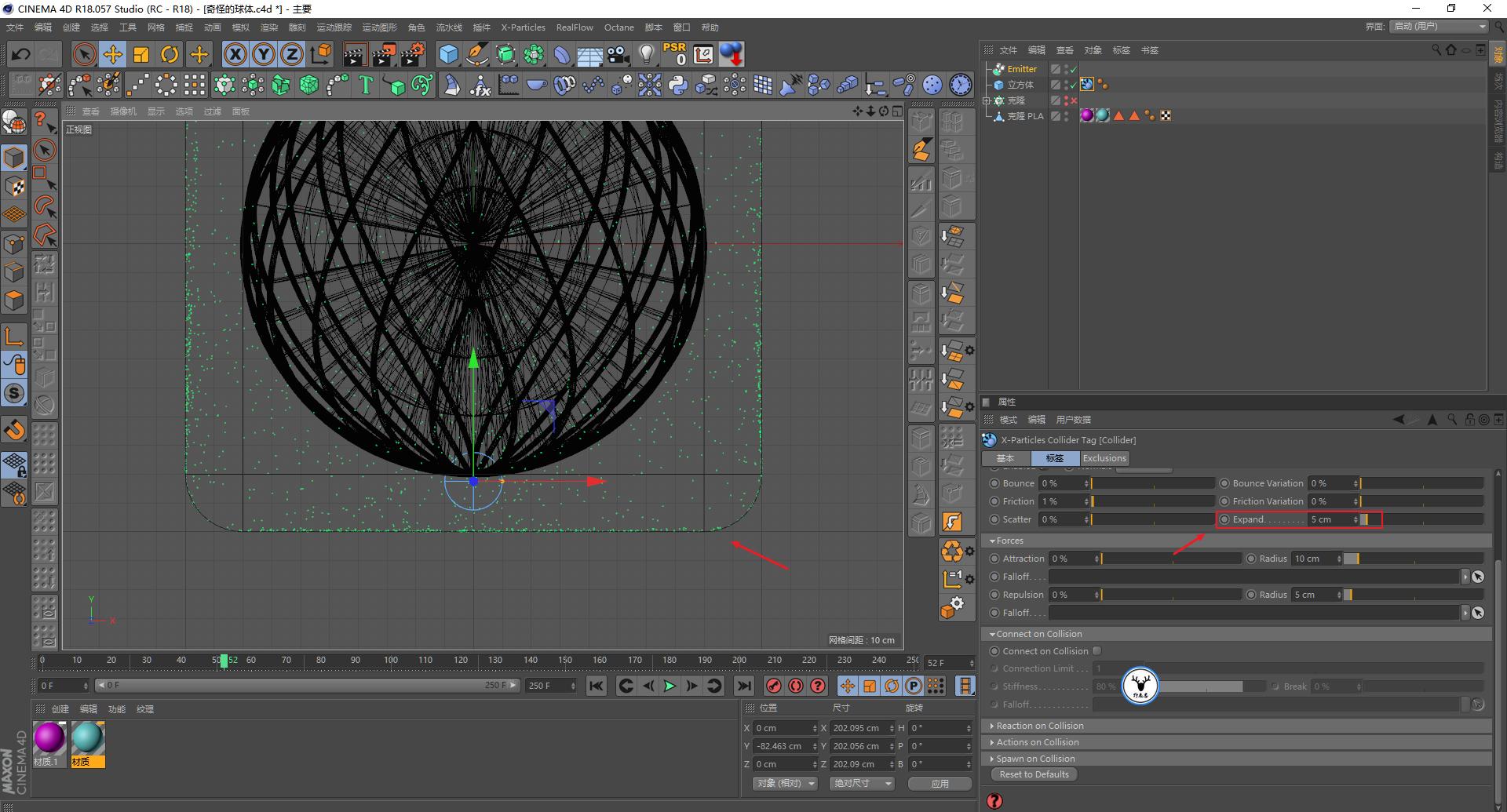Toggle the Emitter's green enable checkmark
1507x812 pixels.
1073,68
